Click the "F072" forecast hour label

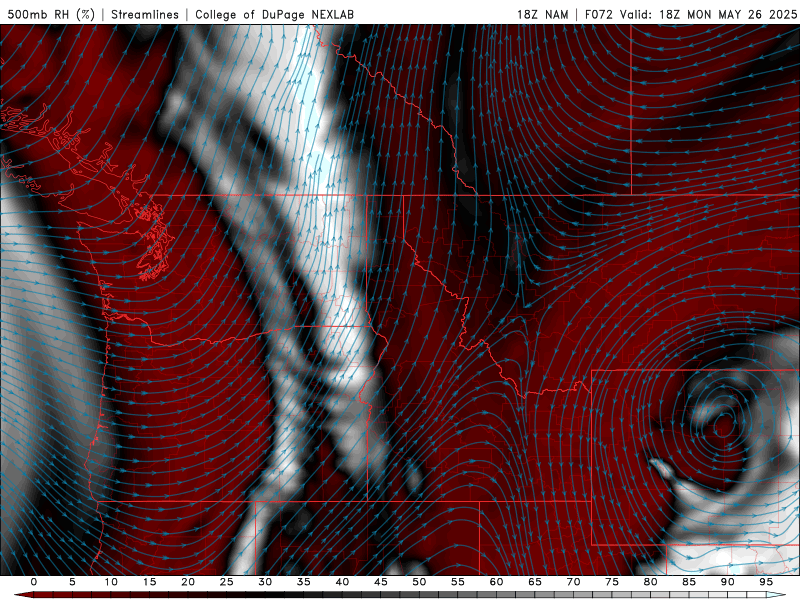598,14
